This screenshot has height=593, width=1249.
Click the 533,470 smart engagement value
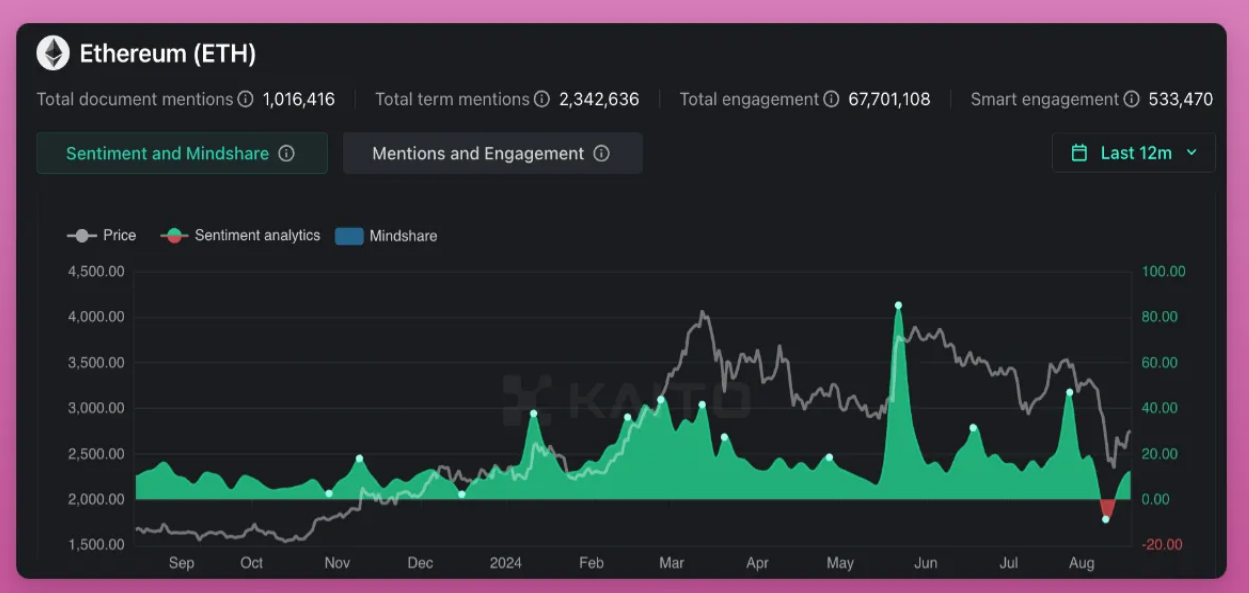coord(1181,99)
